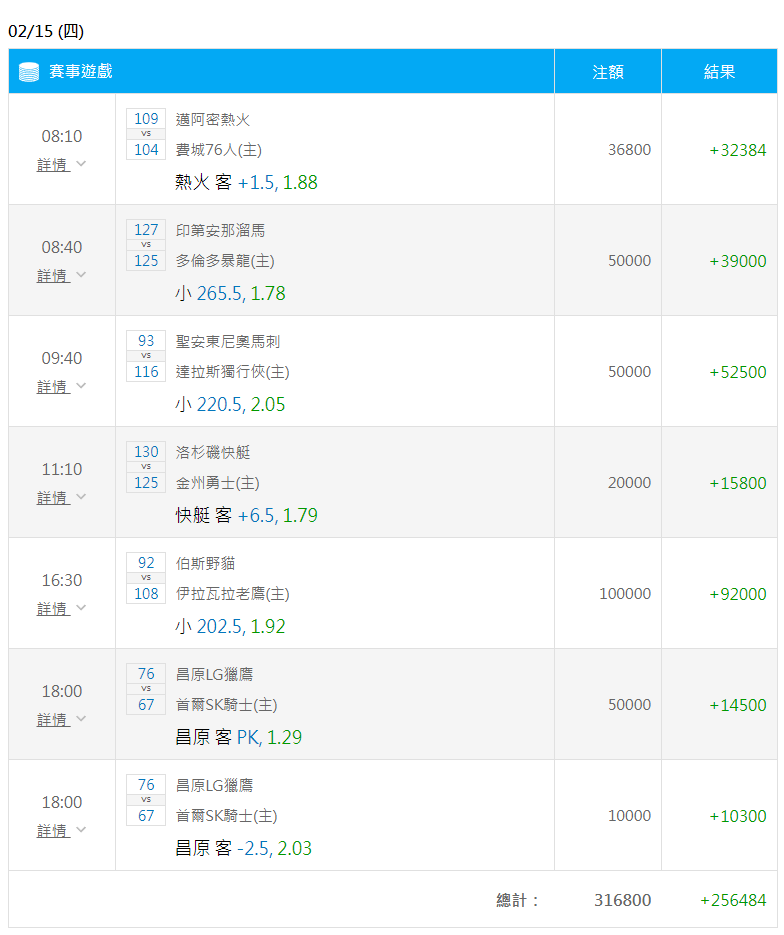
Task: Expand 詳情 chevron for the 11:10 game
Action: coord(81,497)
